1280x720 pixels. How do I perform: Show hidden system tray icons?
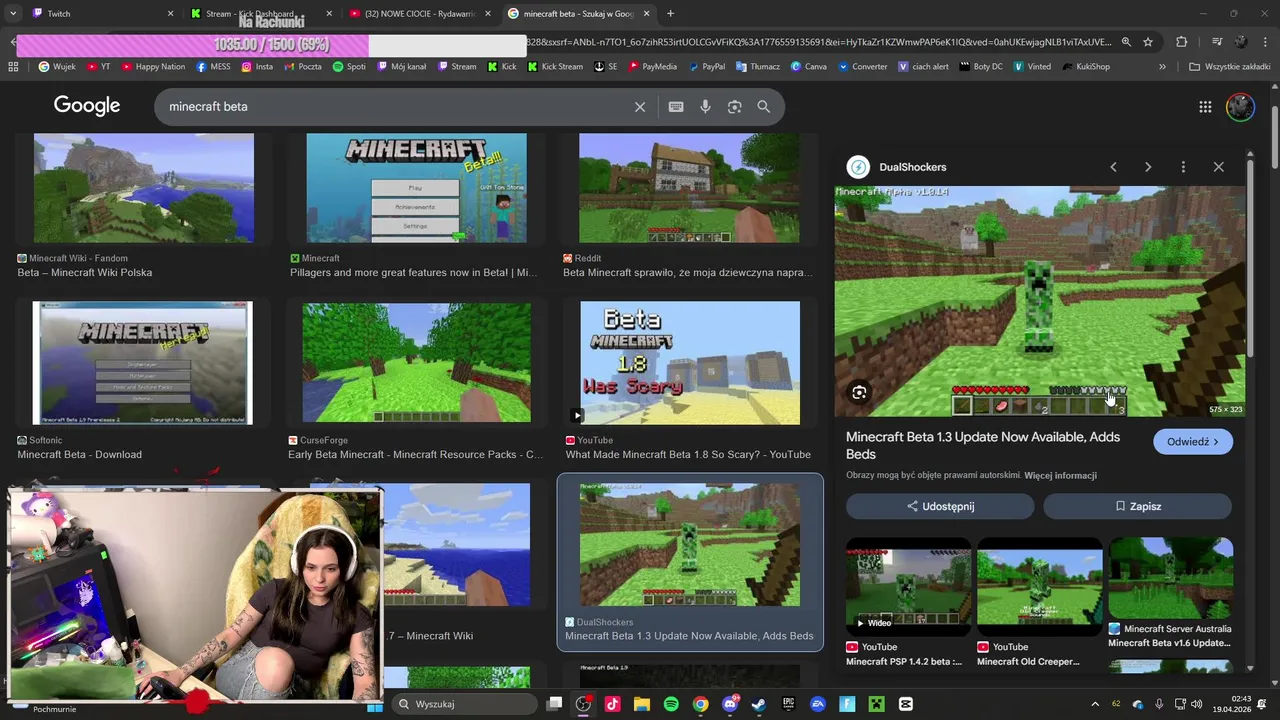pyautogui.click(x=1095, y=705)
